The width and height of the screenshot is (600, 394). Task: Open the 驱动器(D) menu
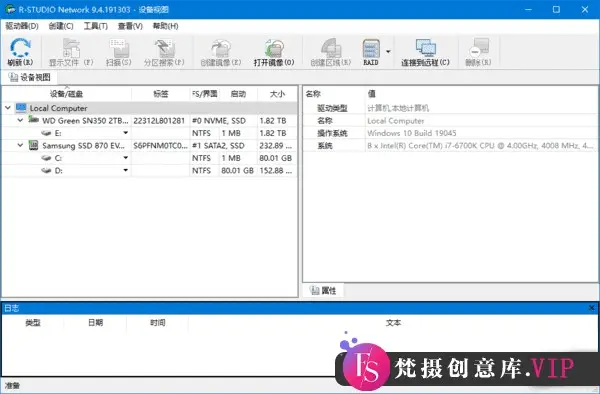[x=22, y=26]
